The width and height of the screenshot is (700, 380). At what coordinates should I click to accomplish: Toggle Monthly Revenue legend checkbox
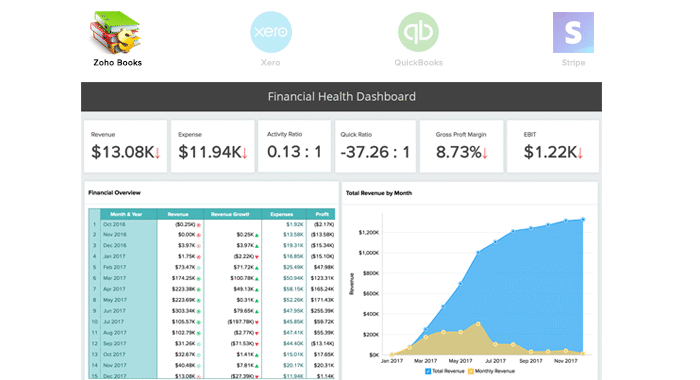tap(471, 371)
